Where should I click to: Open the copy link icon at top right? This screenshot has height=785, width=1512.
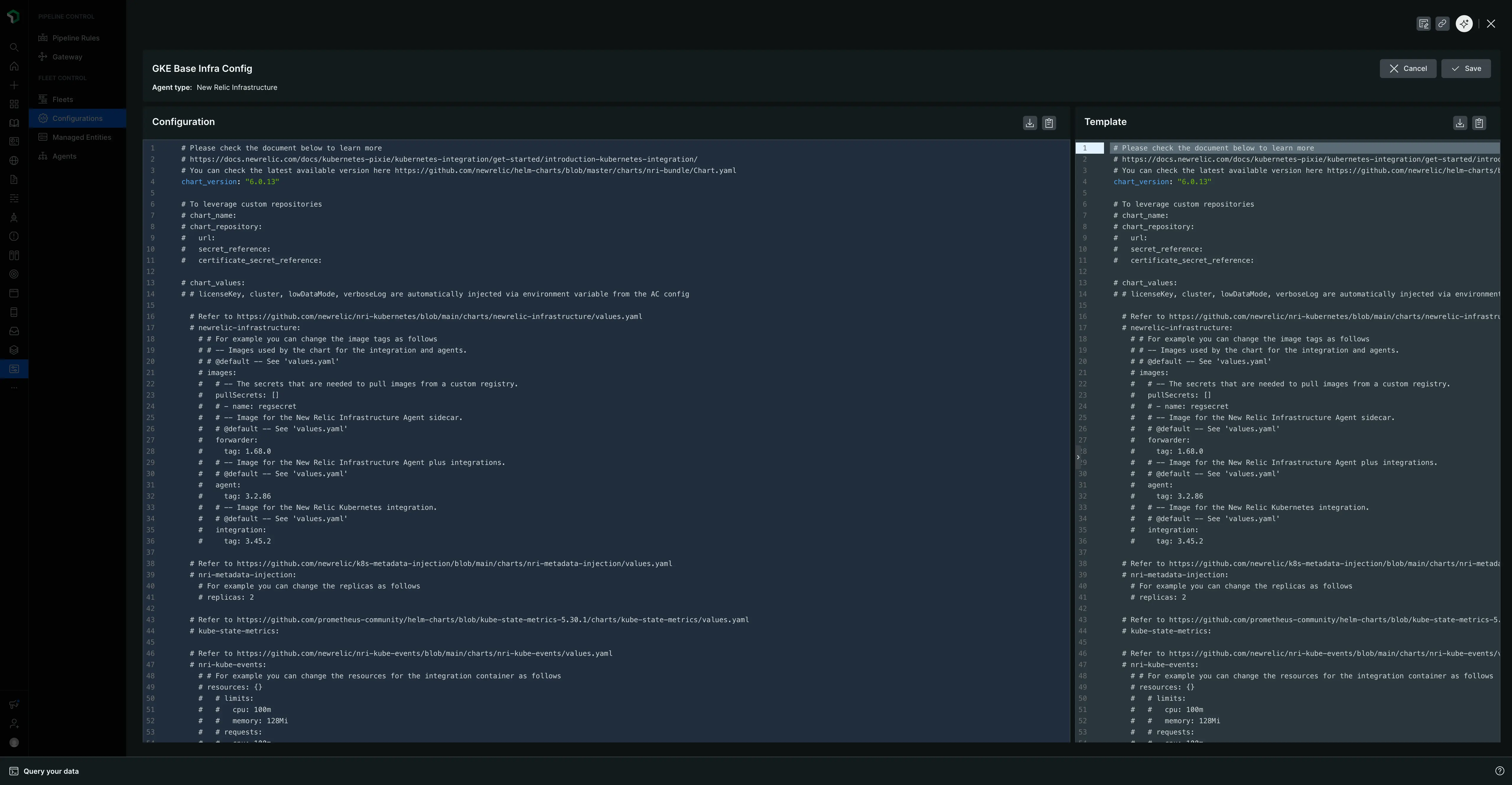[x=1443, y=23]
